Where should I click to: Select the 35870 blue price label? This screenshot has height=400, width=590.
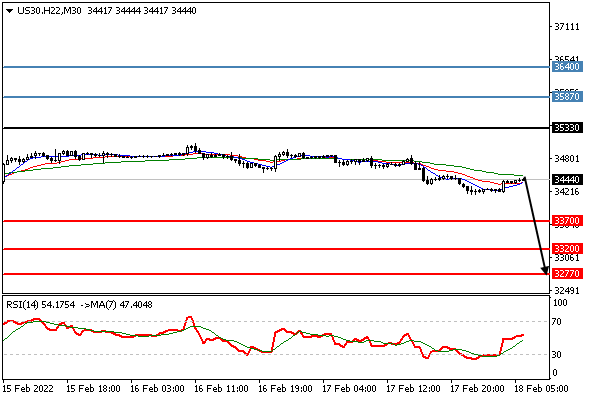(567, 97)
